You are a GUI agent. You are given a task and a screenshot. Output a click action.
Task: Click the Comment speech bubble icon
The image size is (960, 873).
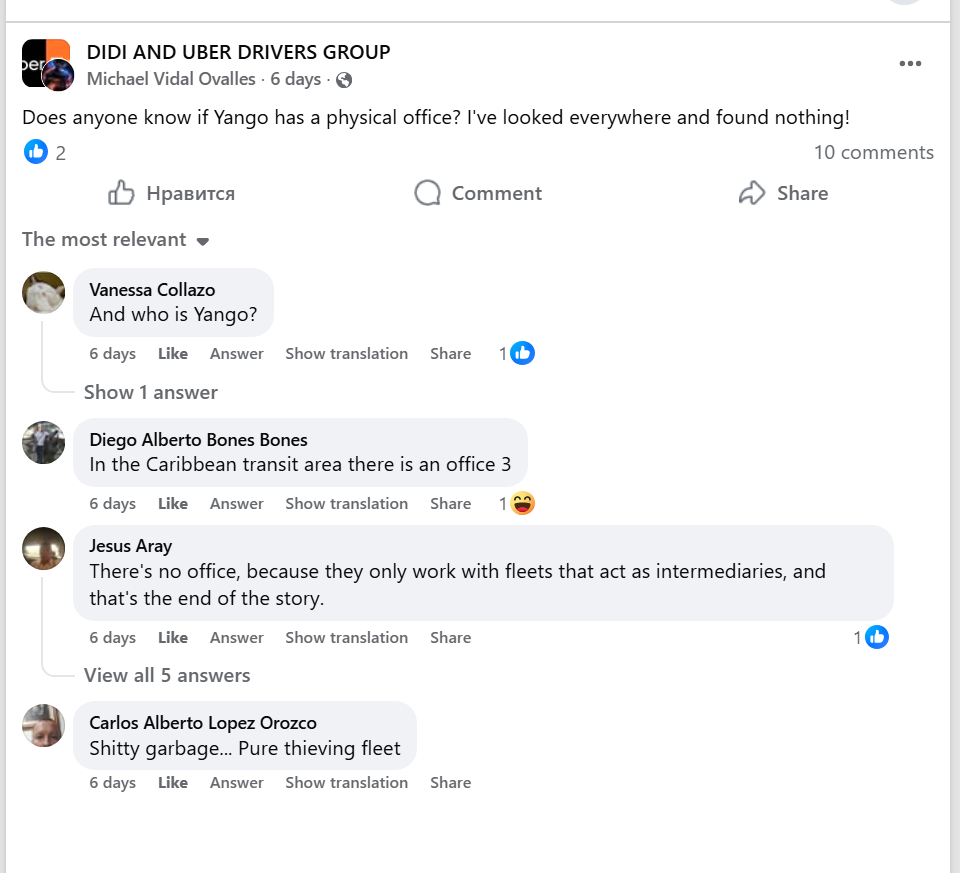(x=428, y=193)
